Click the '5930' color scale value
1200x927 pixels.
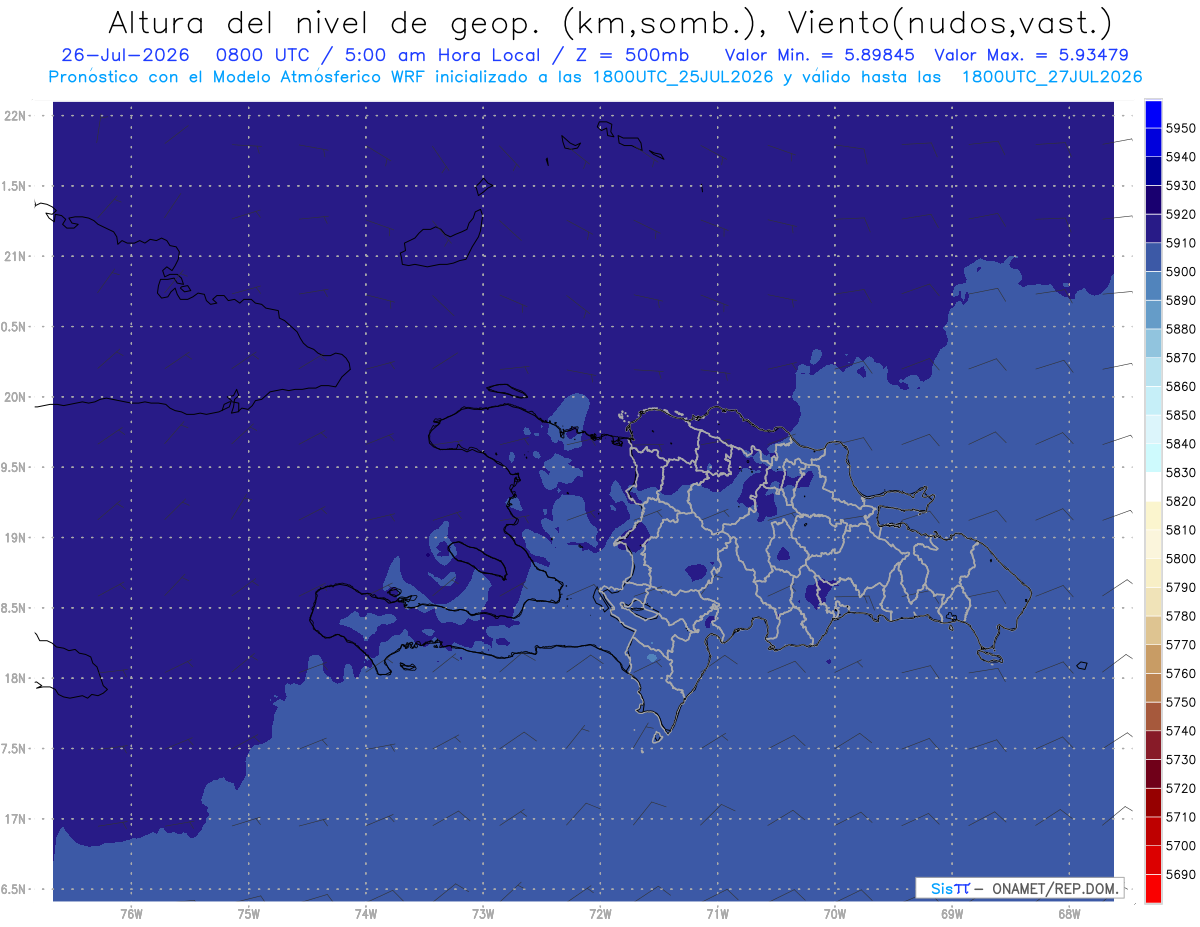(1180, 185)
